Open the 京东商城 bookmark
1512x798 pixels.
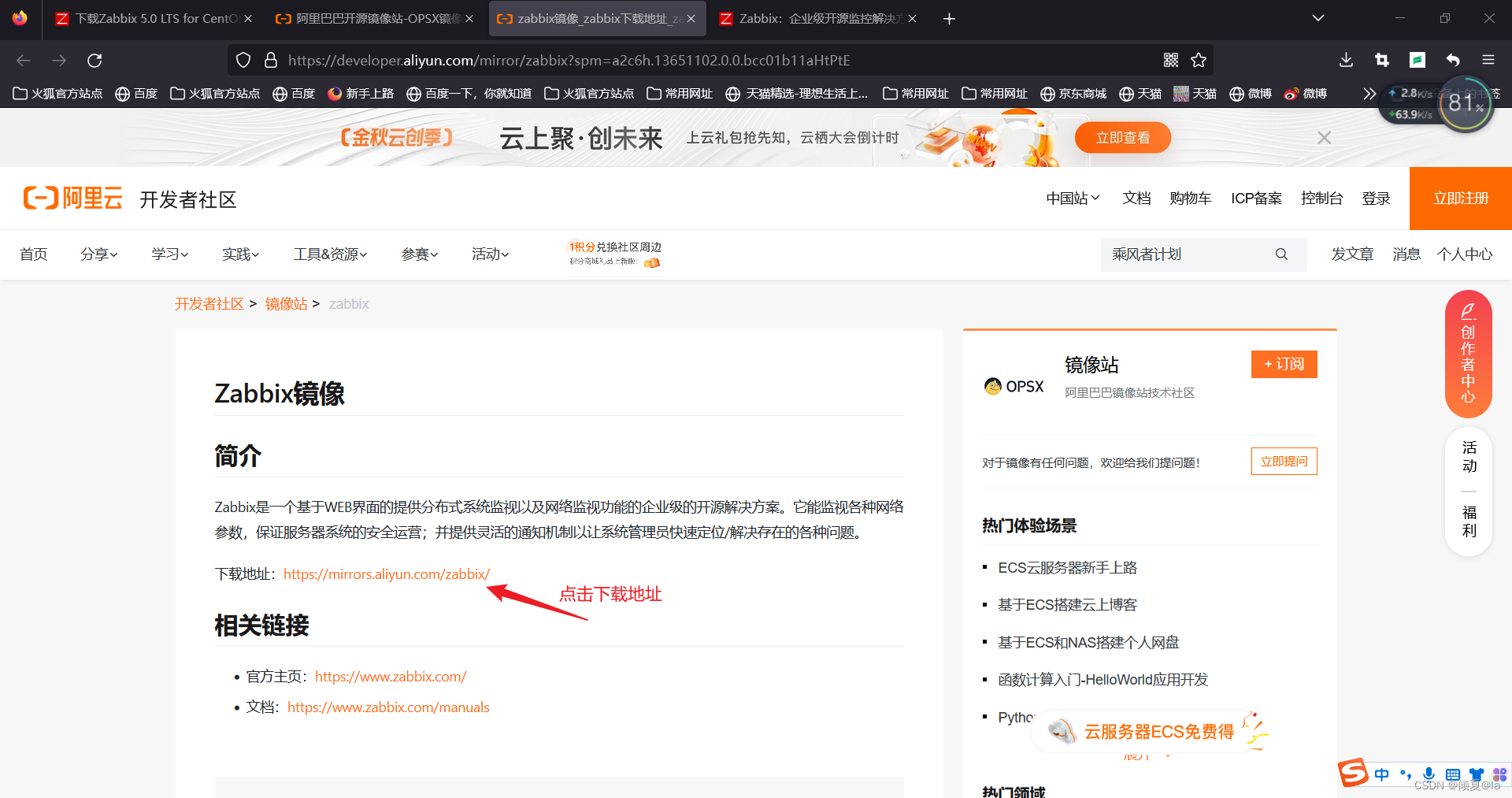(x=1073, y=94)
